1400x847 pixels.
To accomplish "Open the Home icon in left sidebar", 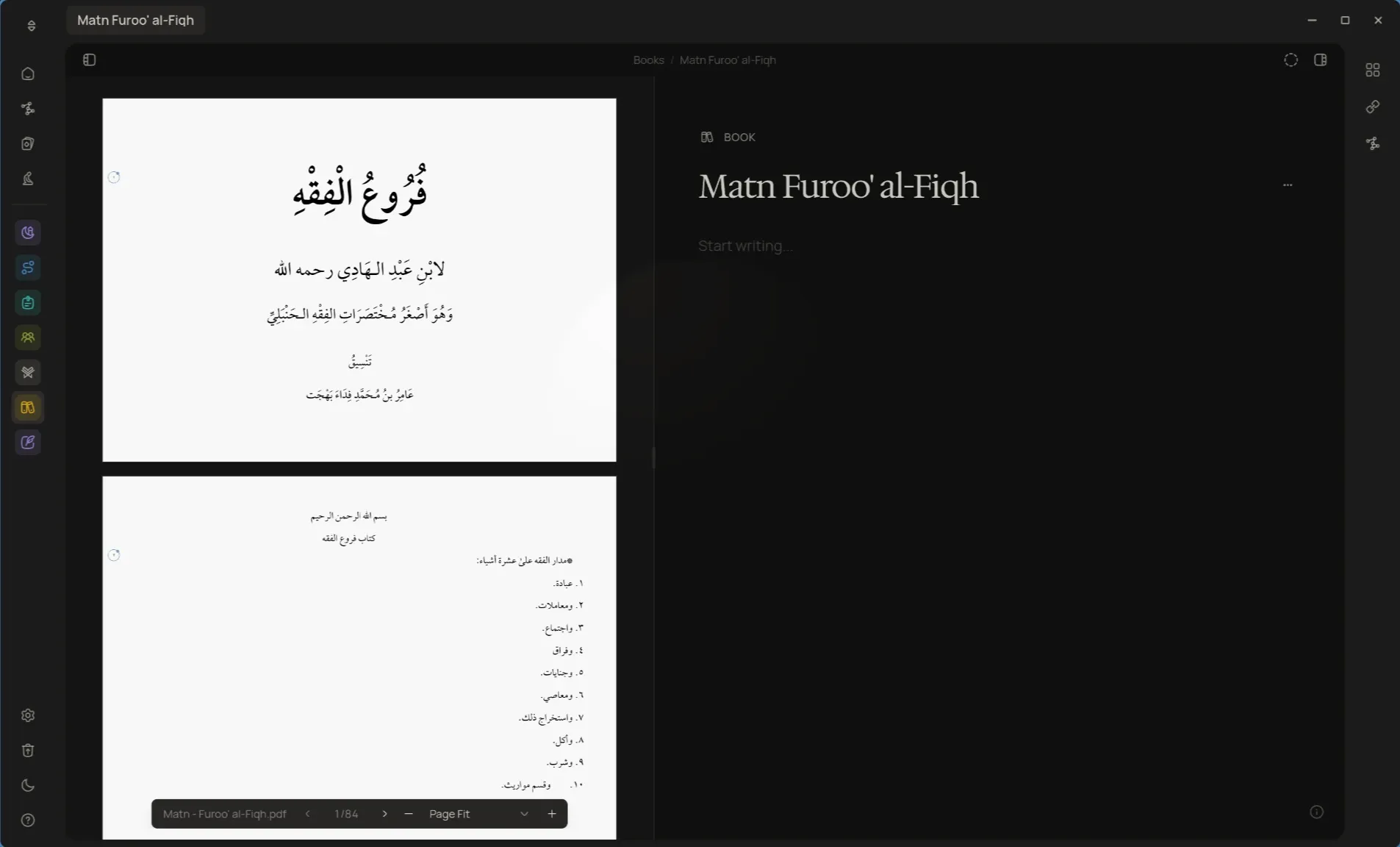I will (x=28, y=74).
